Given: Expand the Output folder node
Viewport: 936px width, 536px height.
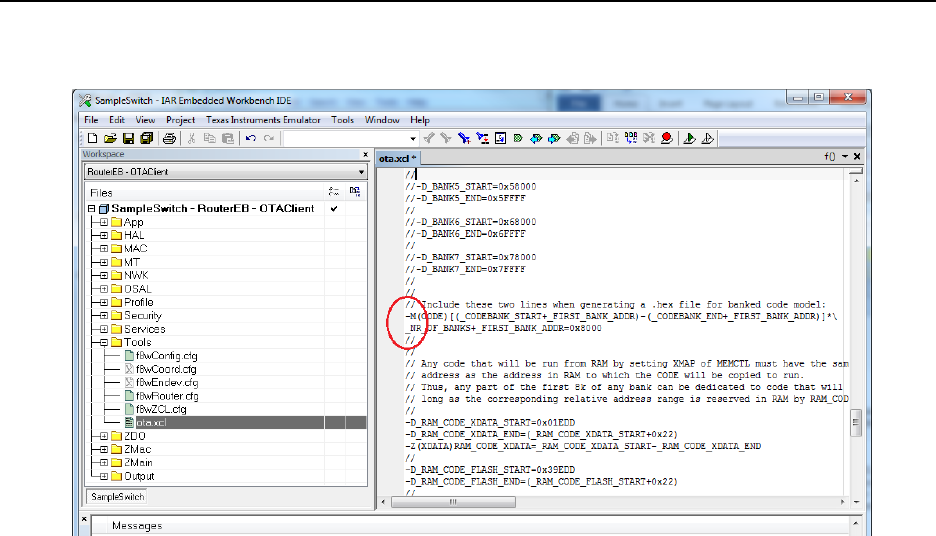Looking at the screenshot, I should coord(104,476).
